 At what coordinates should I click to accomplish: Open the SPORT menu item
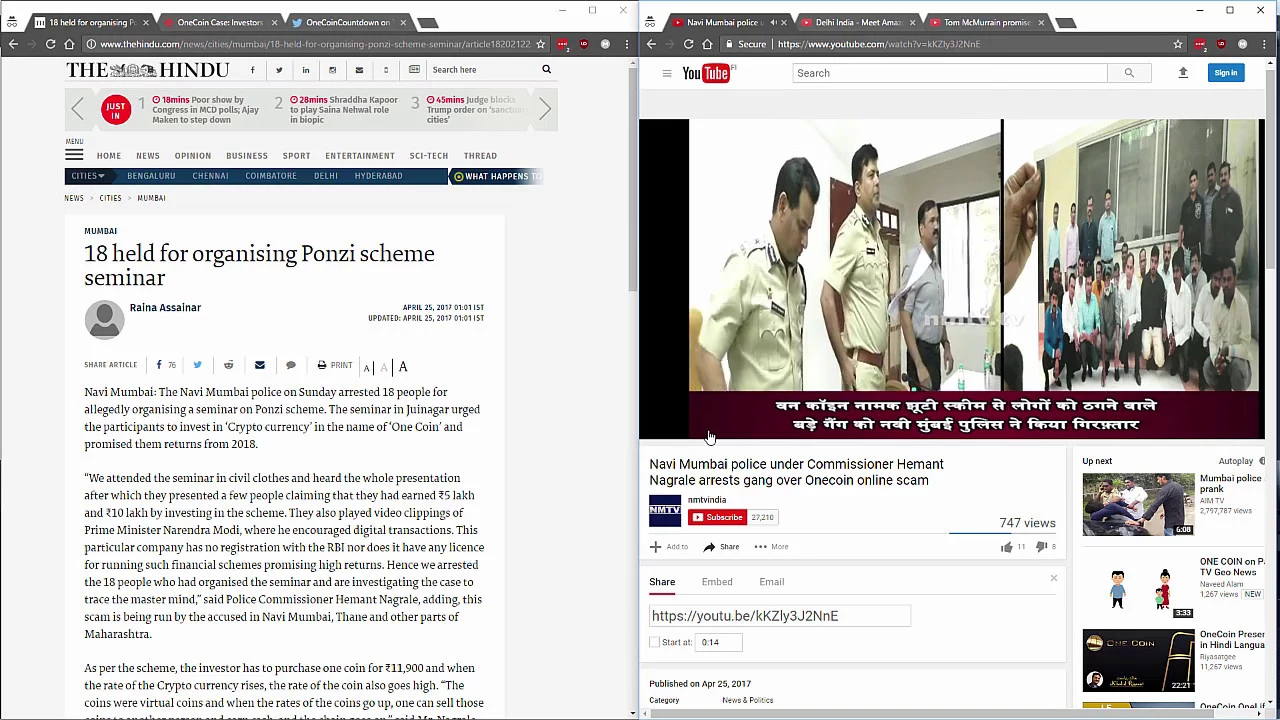tap(296, 156)
